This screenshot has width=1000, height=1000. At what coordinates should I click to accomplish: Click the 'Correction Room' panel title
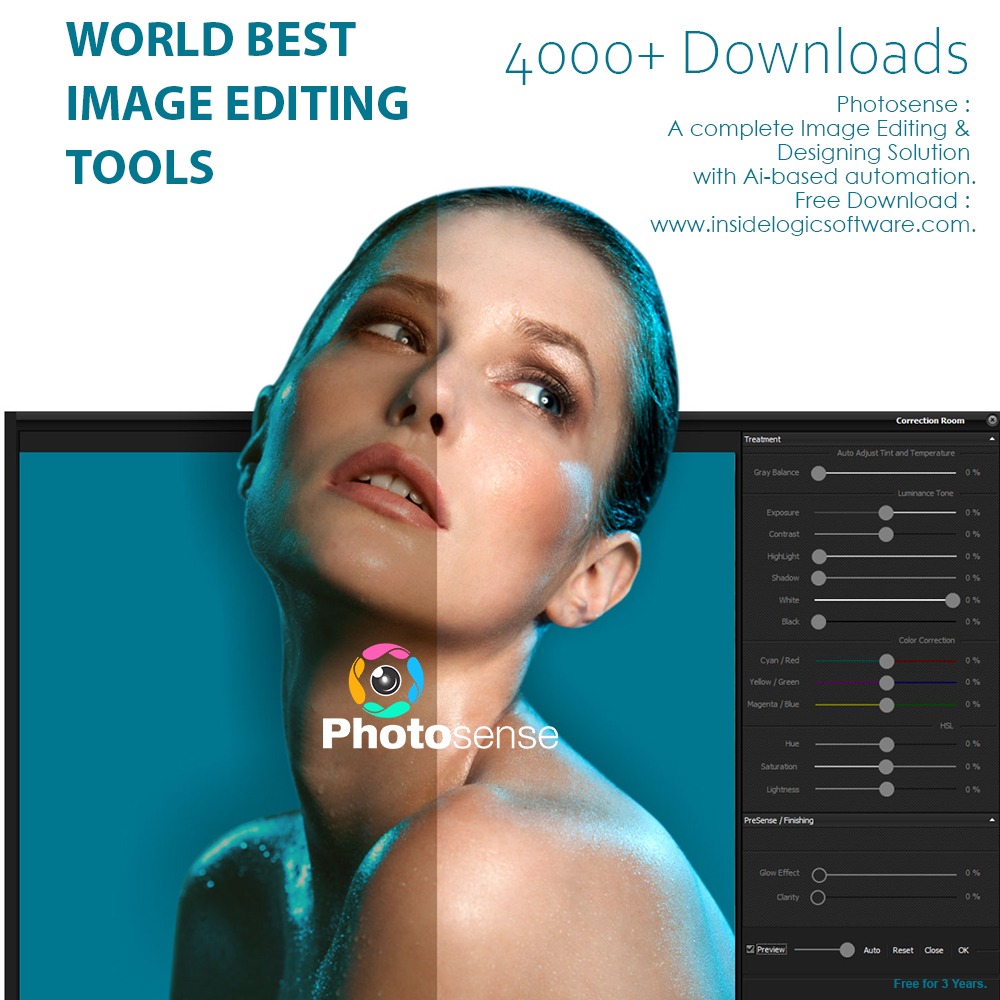930,420
